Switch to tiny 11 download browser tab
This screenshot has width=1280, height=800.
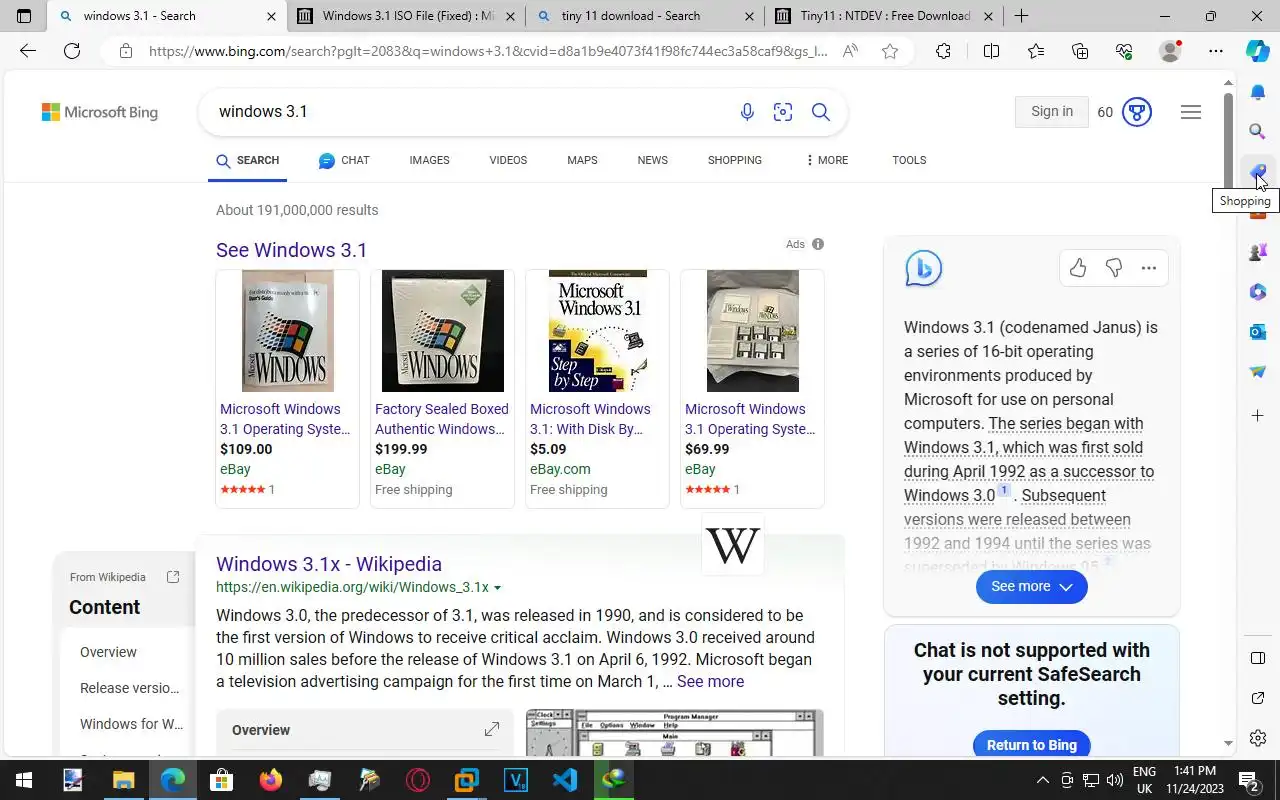click(x=645, y=16)
